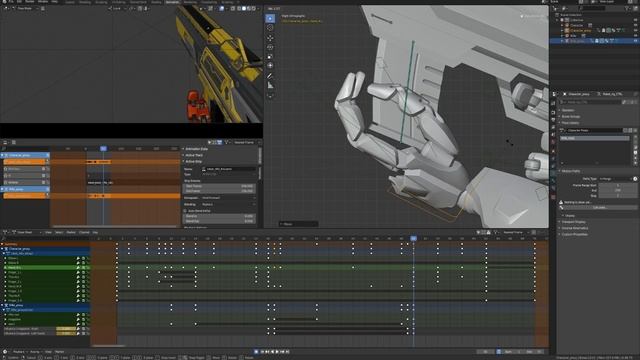Toggle mute checkbox on Hand_IK.L channel
This screenshot has width=640, height=360.
click(x=83, y=267)
